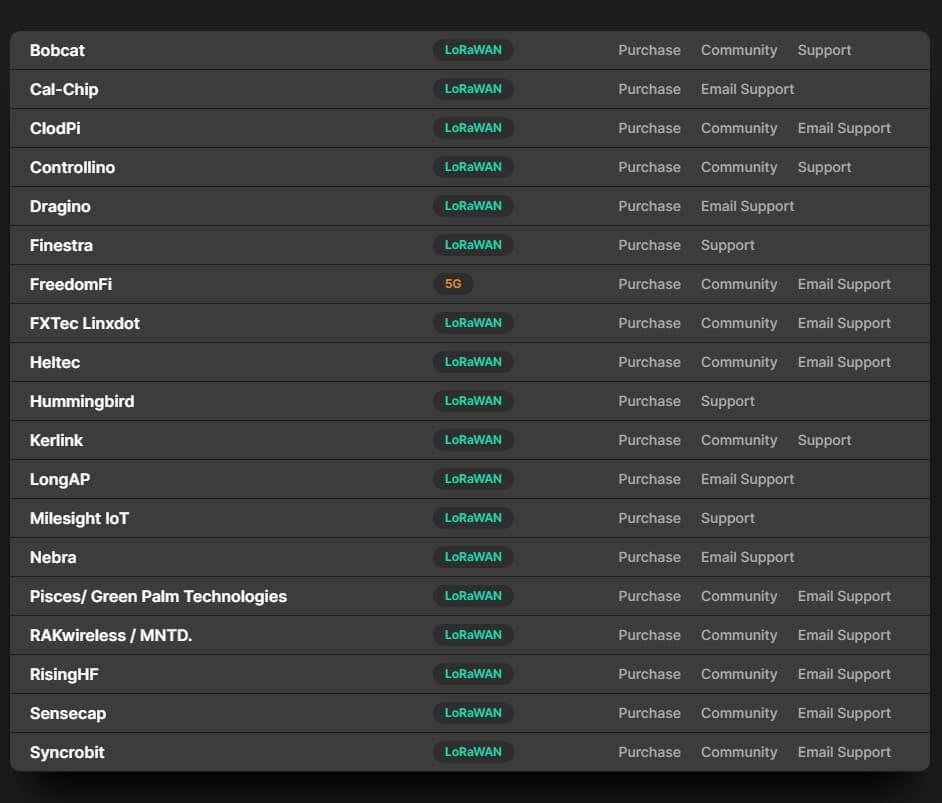Screen dimensions: 942x803
Task: Open Cal-Chip Purchase link
Action: pyautogui.click(x=649, y=89)
